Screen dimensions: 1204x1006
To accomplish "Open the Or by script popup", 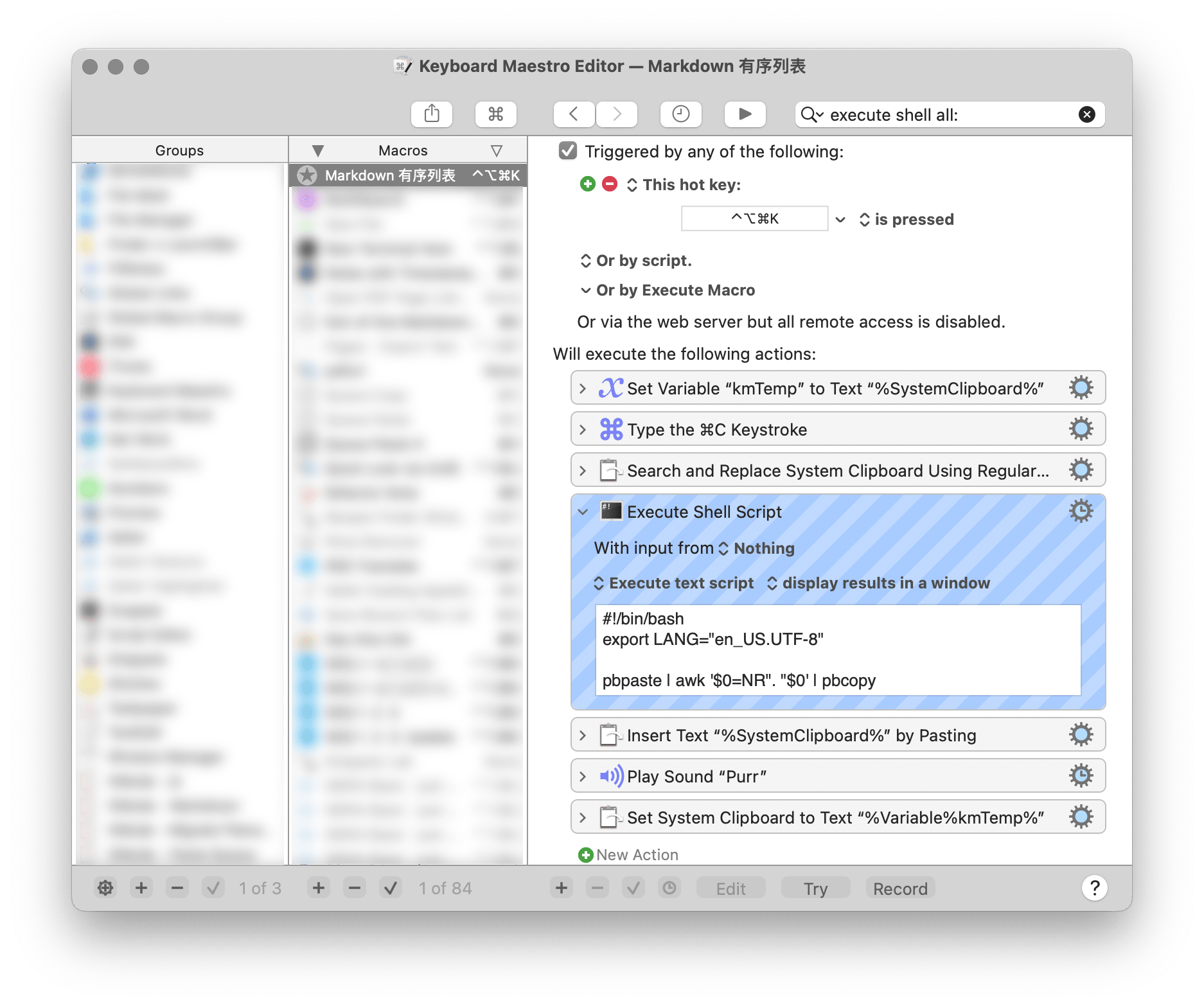I will tap(636, 261).
